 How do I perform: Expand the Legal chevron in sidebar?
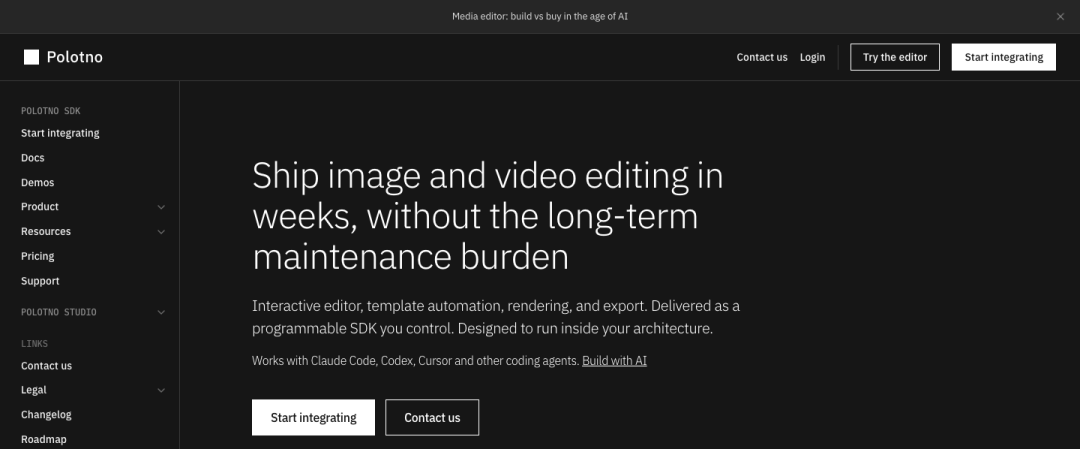click(161, 390)
